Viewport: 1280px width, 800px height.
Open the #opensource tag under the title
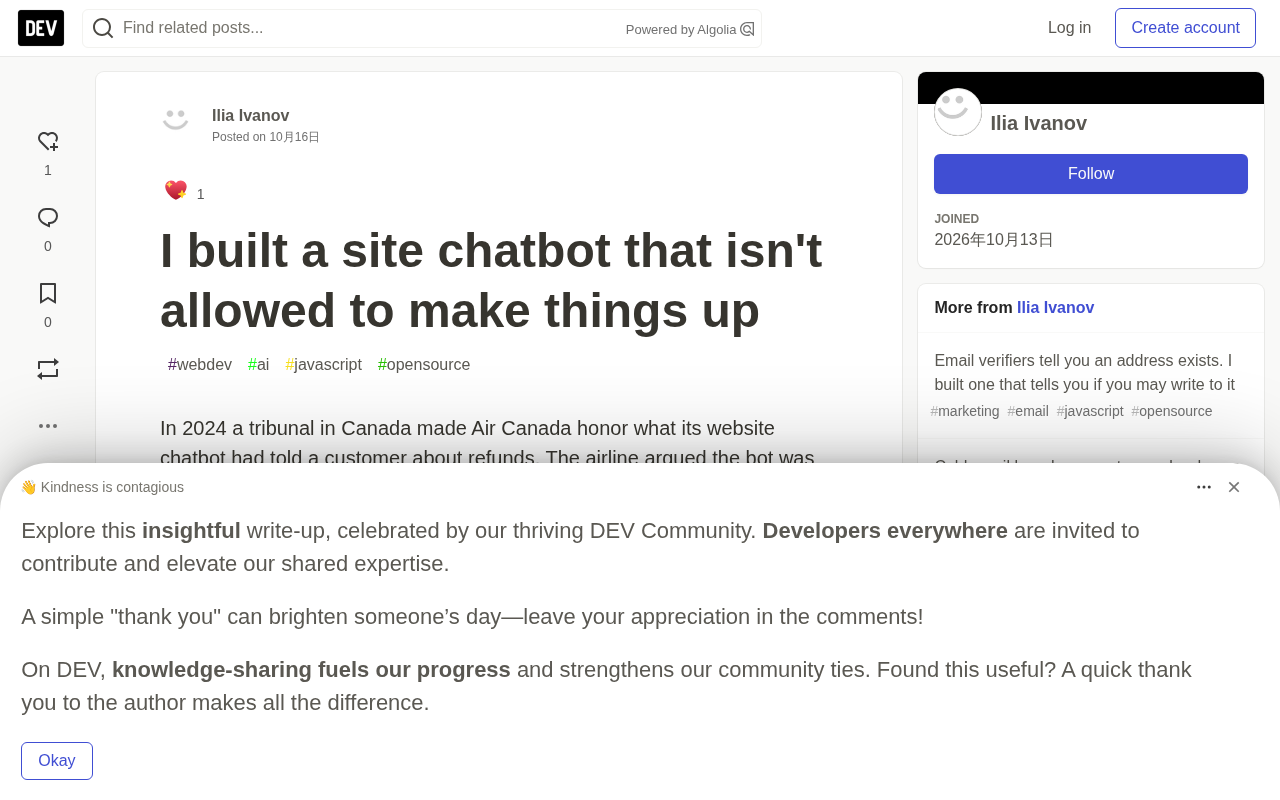pyautogui.click(x=424, y=365)
